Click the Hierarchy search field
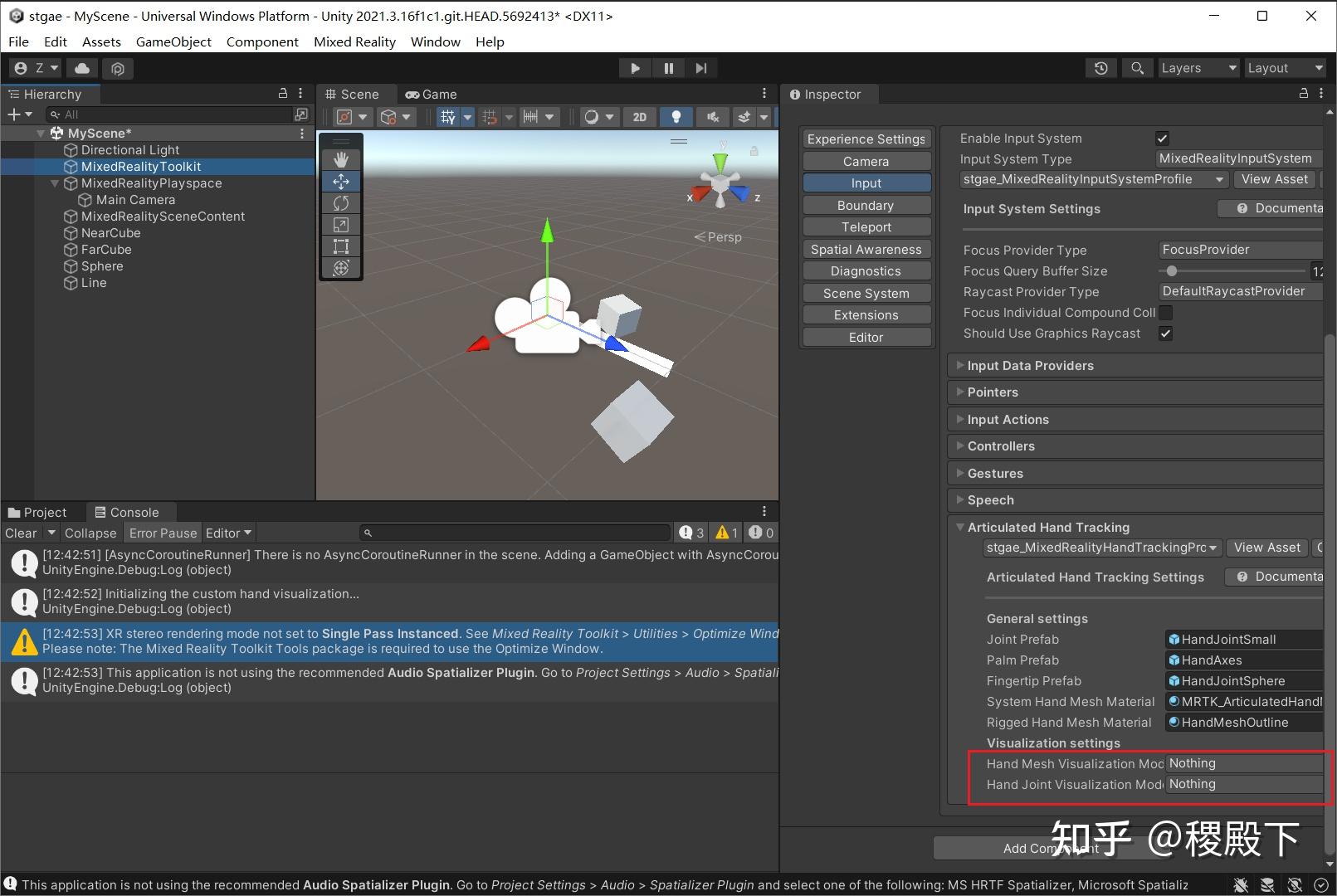1337x896 pixels. [168, 114]
